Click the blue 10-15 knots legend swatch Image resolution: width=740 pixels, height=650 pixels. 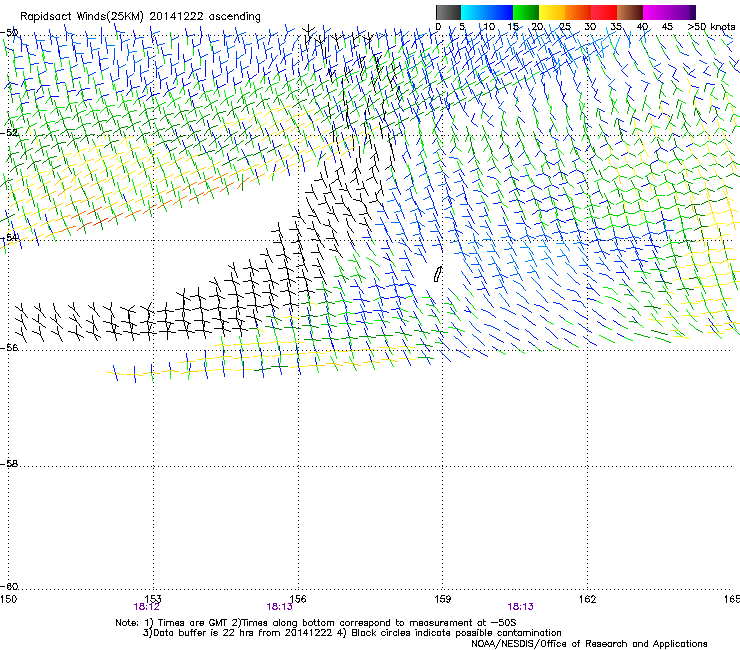pos(500,12)
